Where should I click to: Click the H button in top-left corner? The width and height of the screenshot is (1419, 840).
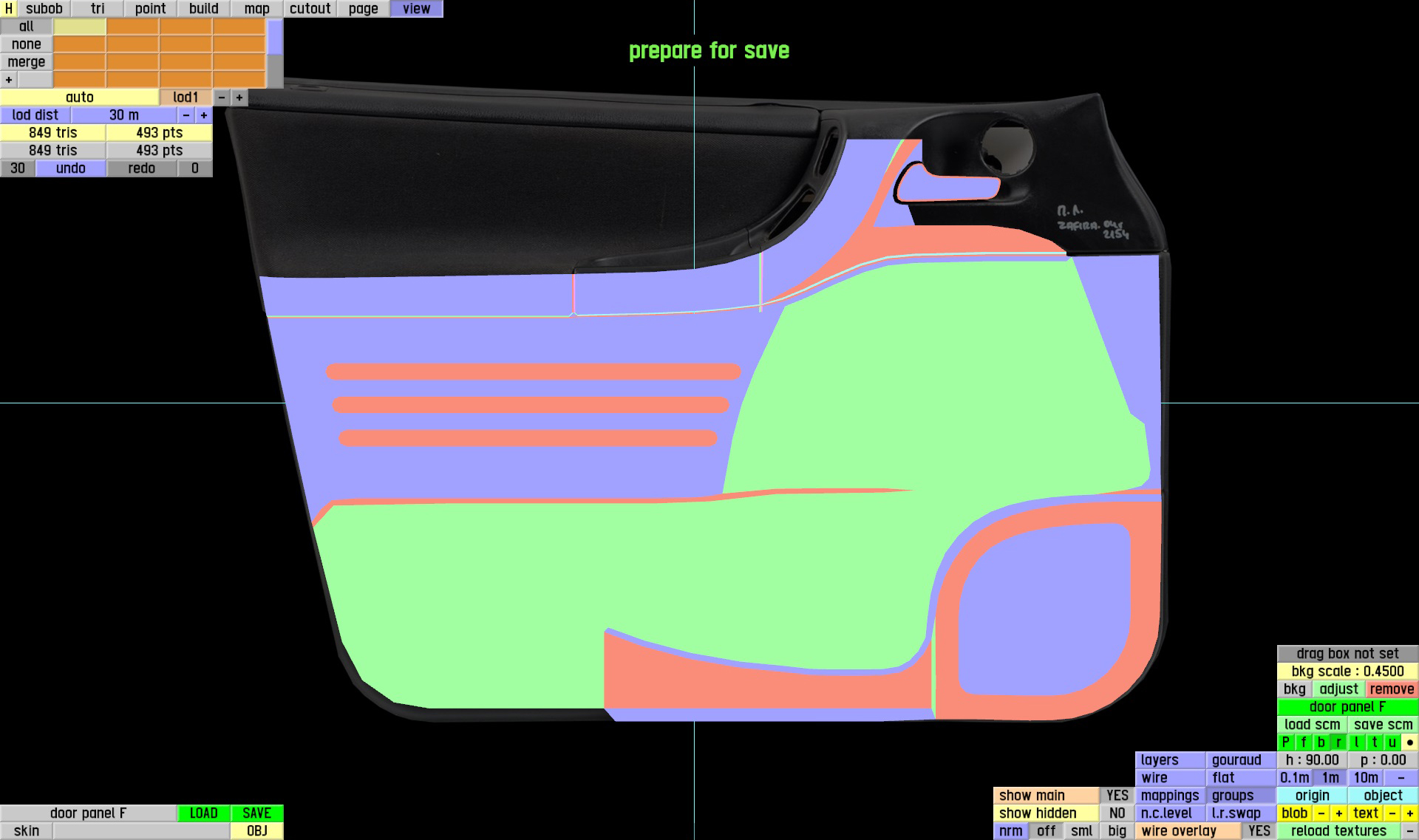pyautogui.click(x=8, y=9)
